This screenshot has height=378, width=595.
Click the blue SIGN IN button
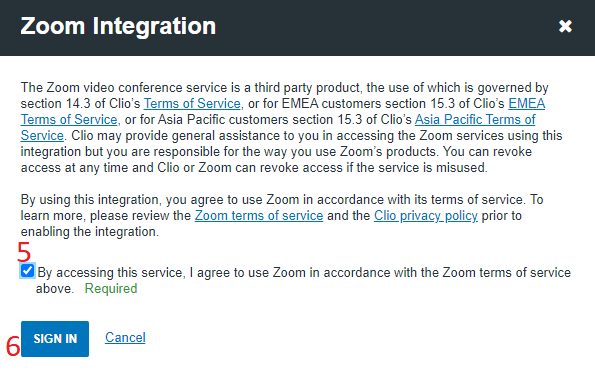(x=55, y=339)
